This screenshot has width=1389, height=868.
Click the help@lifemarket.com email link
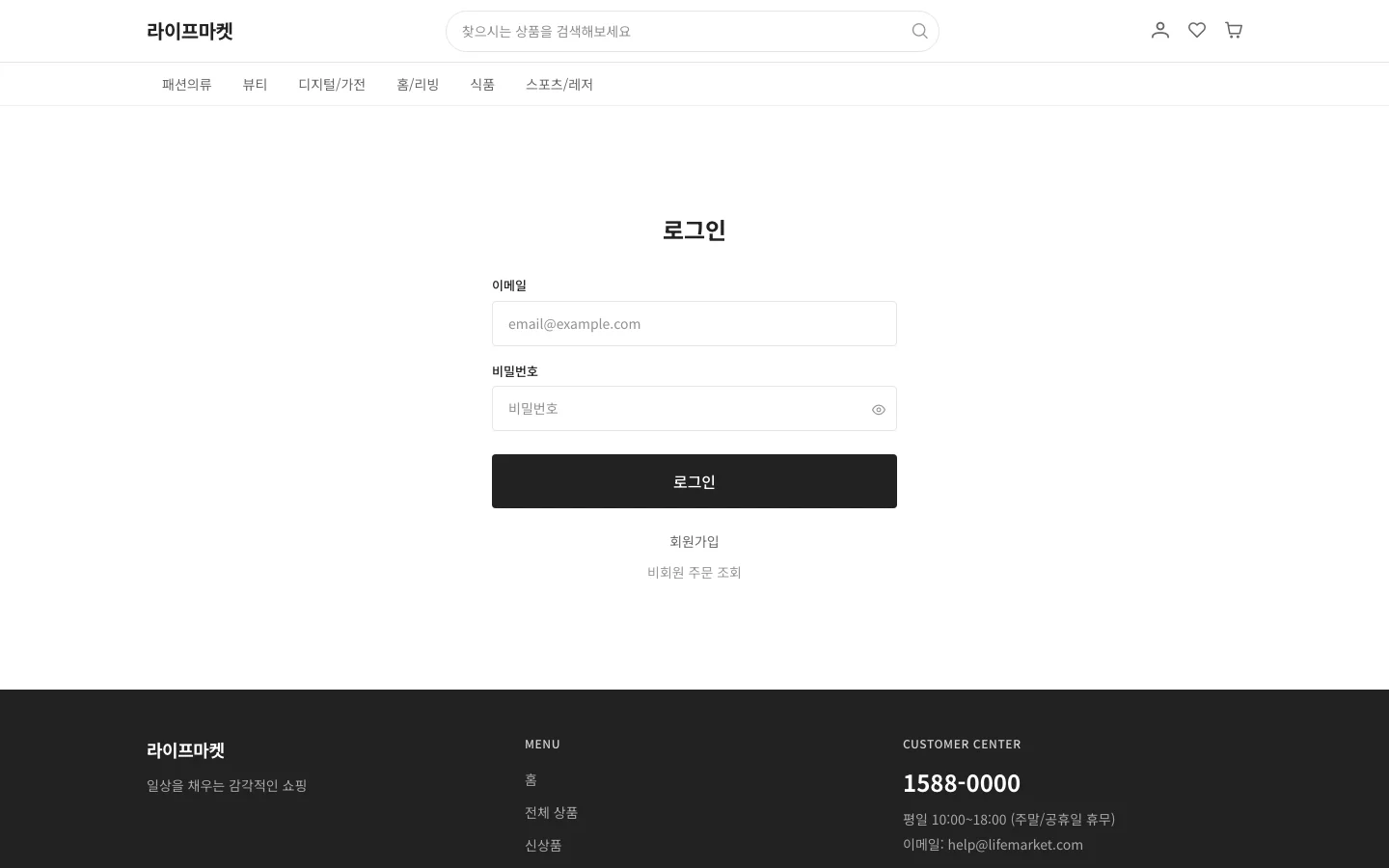1015,844
